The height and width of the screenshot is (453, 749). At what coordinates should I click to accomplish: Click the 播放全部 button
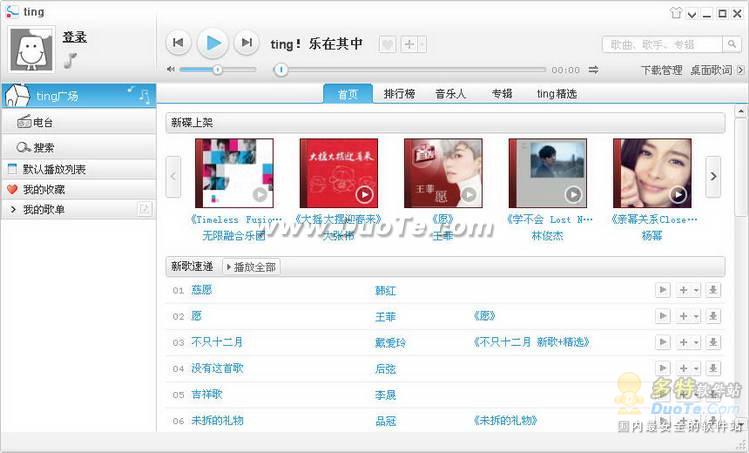tap(251, 267)
